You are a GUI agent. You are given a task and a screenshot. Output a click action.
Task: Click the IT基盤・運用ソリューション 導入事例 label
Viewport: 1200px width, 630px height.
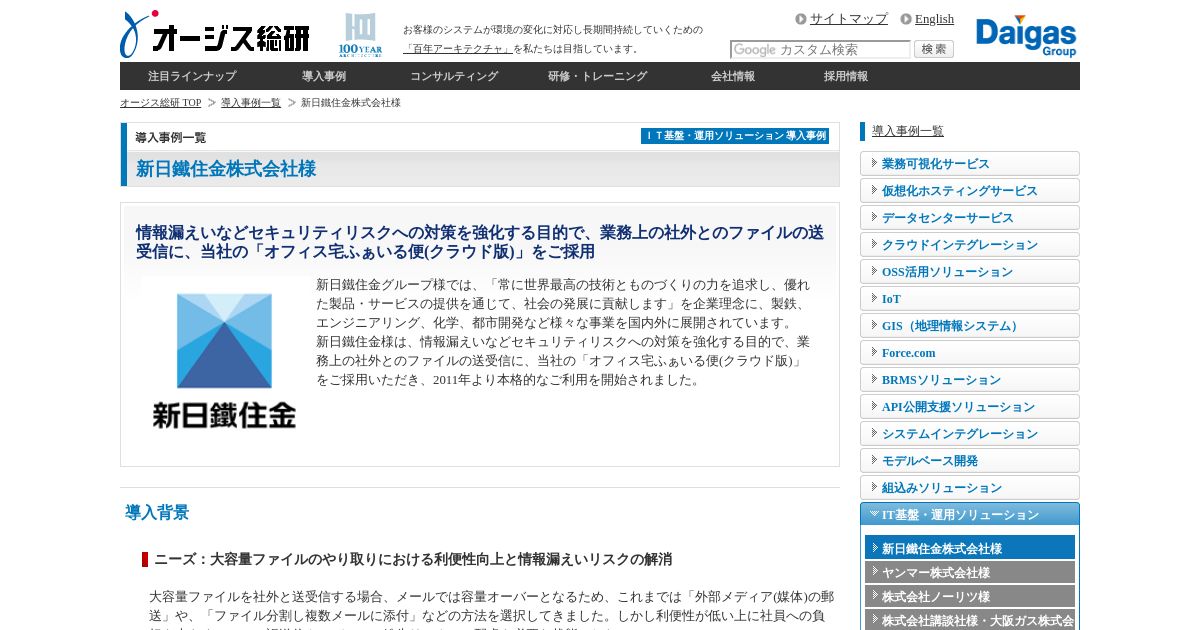735,136
